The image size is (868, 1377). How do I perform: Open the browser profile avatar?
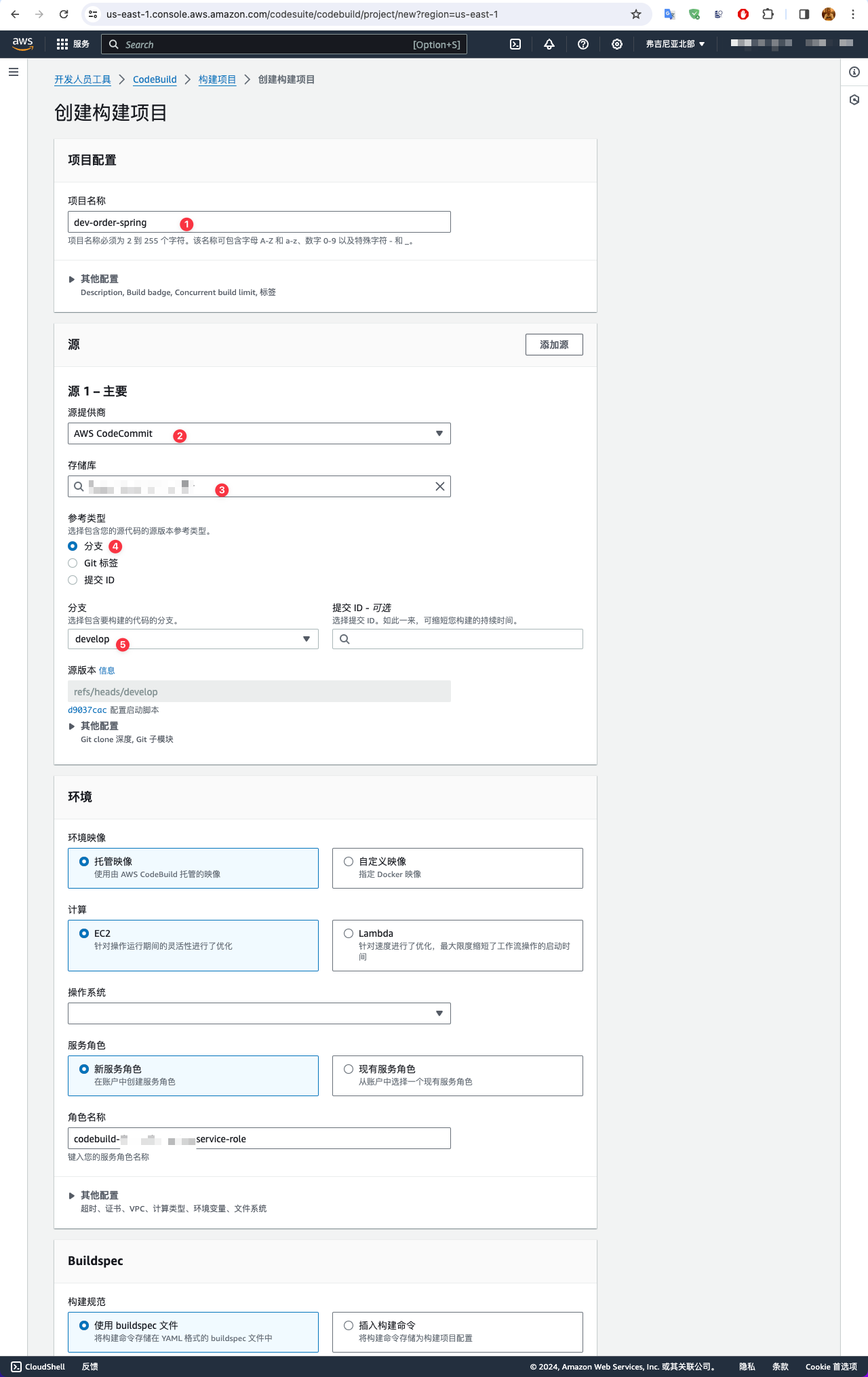pos(829,14)
